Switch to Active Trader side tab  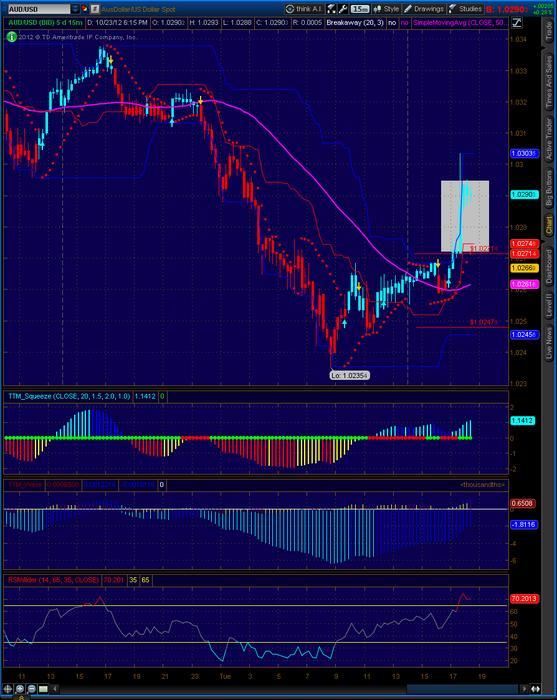(x=549, y=139)
